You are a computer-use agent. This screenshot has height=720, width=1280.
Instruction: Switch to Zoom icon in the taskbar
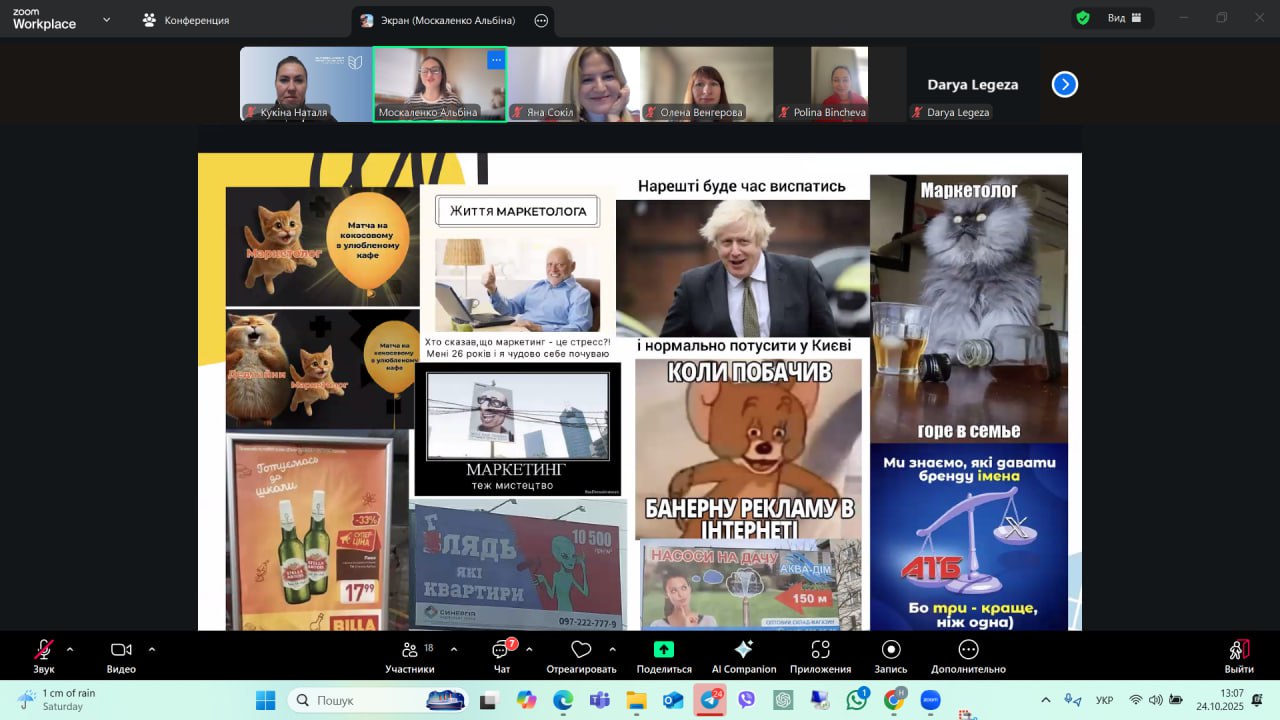[x=930, y=700]
